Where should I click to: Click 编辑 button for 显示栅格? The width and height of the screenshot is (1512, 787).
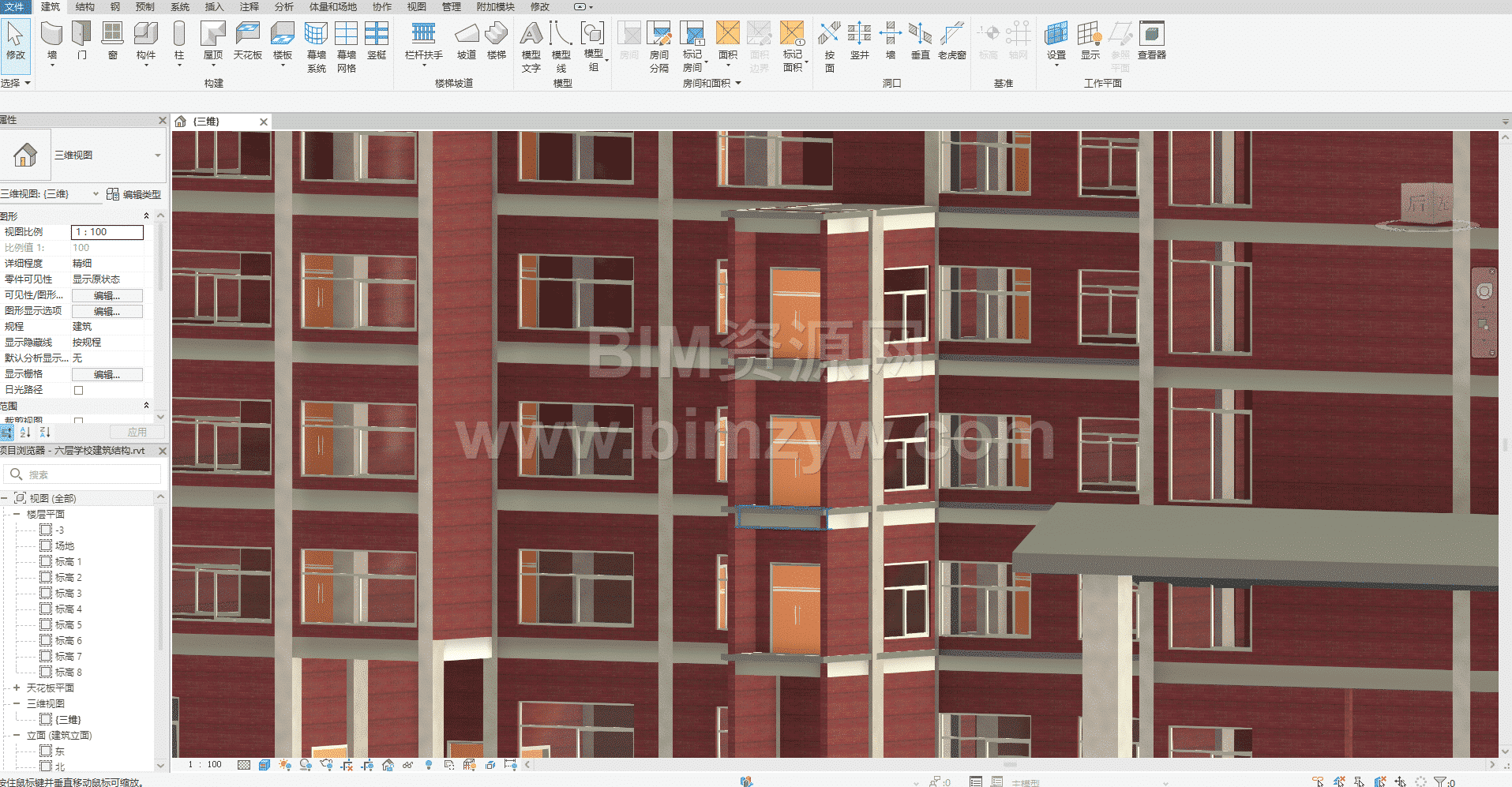tap(107, 374)
